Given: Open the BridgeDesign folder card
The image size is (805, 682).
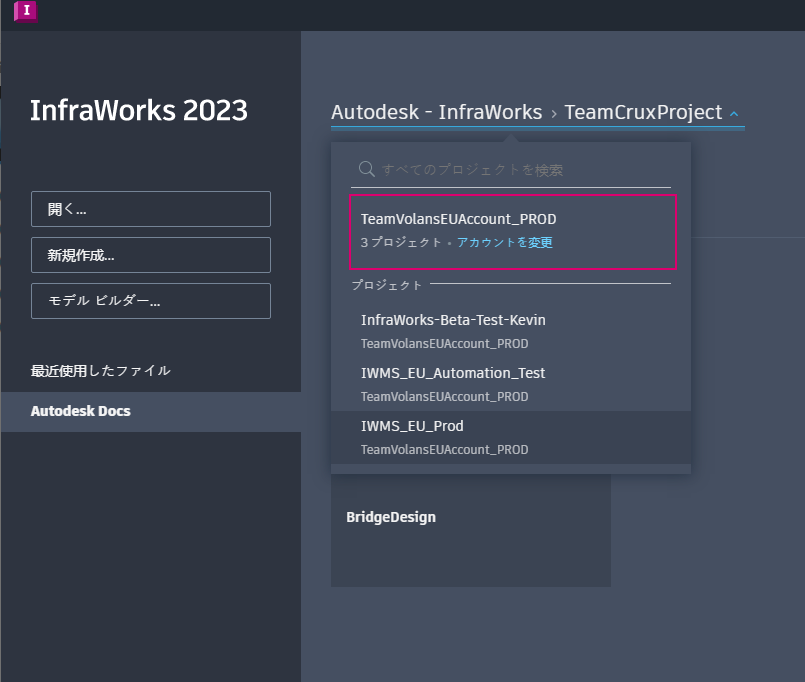Looking at the screenshot, I should 471,530.
